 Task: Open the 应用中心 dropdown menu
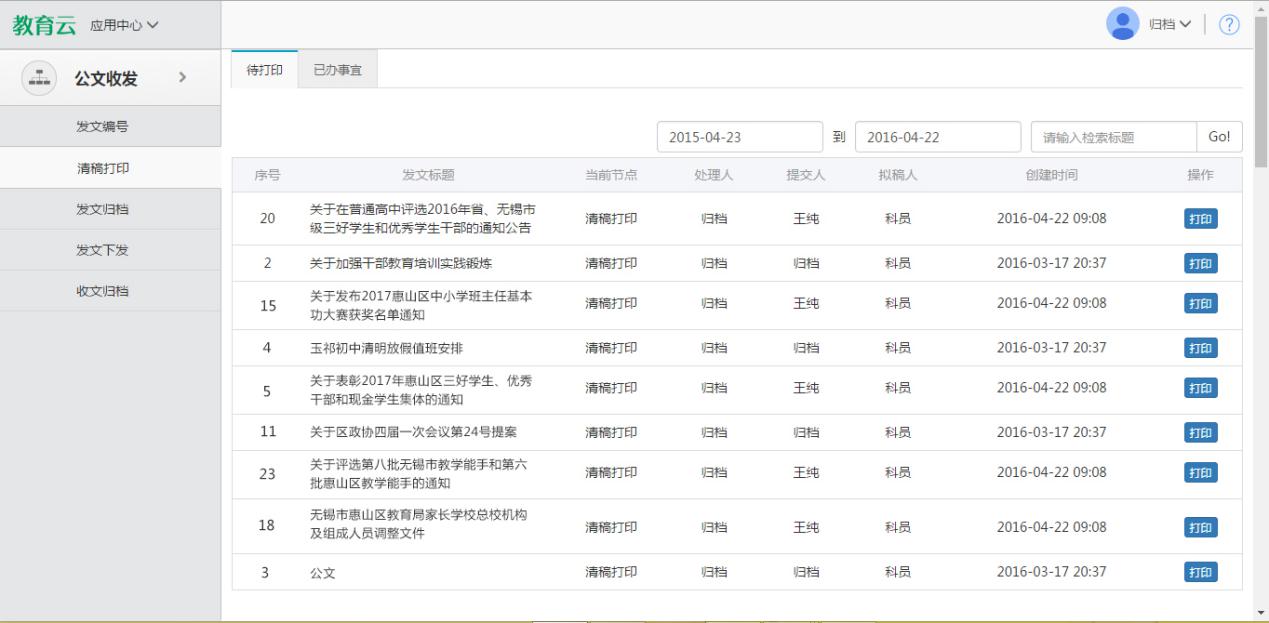pyautogui.click(x=124, y=25)
